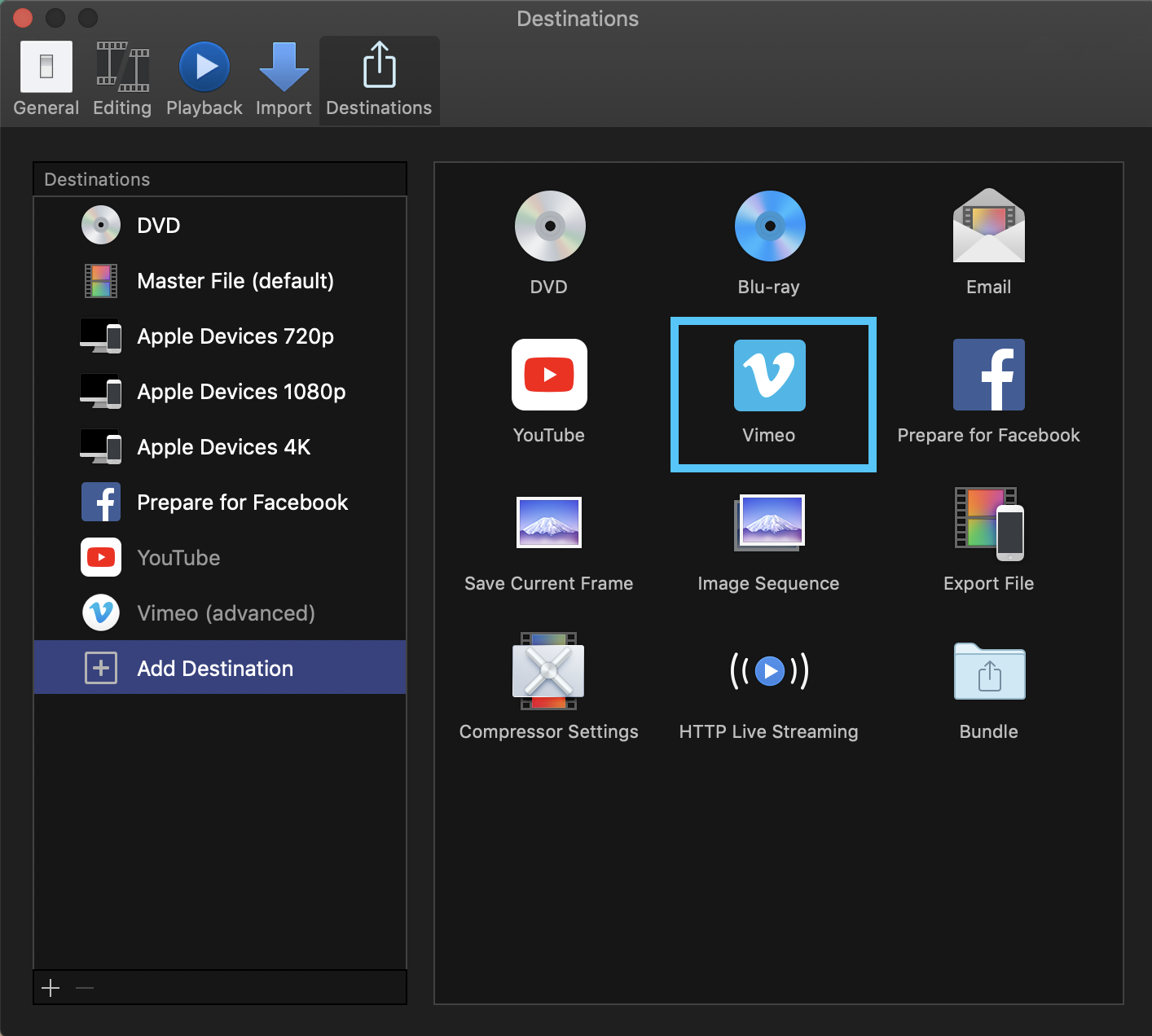Viewport: 1152px width, 1036px height.
Task: Pick the Export File icon
Action: [x=988, y=523]
